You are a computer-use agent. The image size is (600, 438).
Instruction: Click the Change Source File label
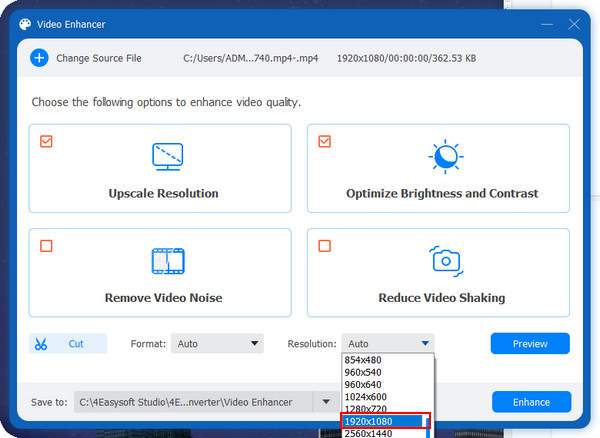99,58
